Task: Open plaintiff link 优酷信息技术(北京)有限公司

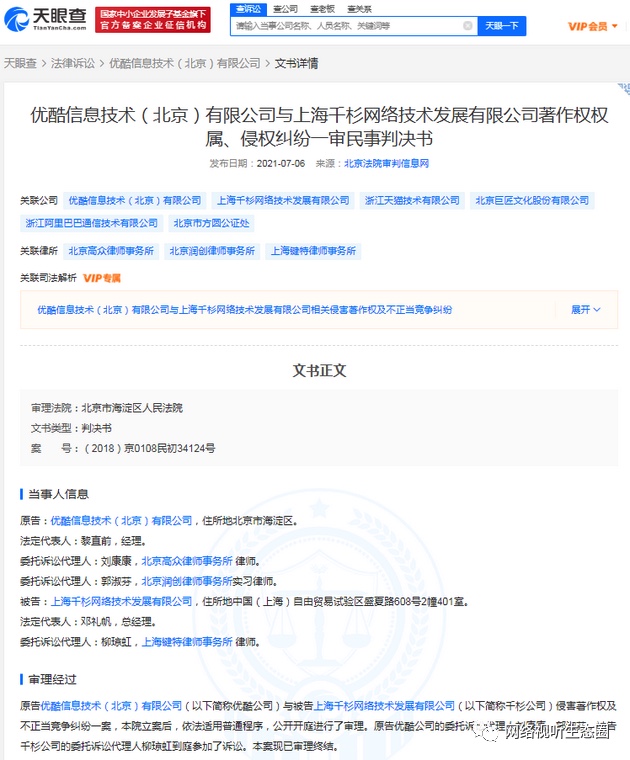Action: point(121,521)
